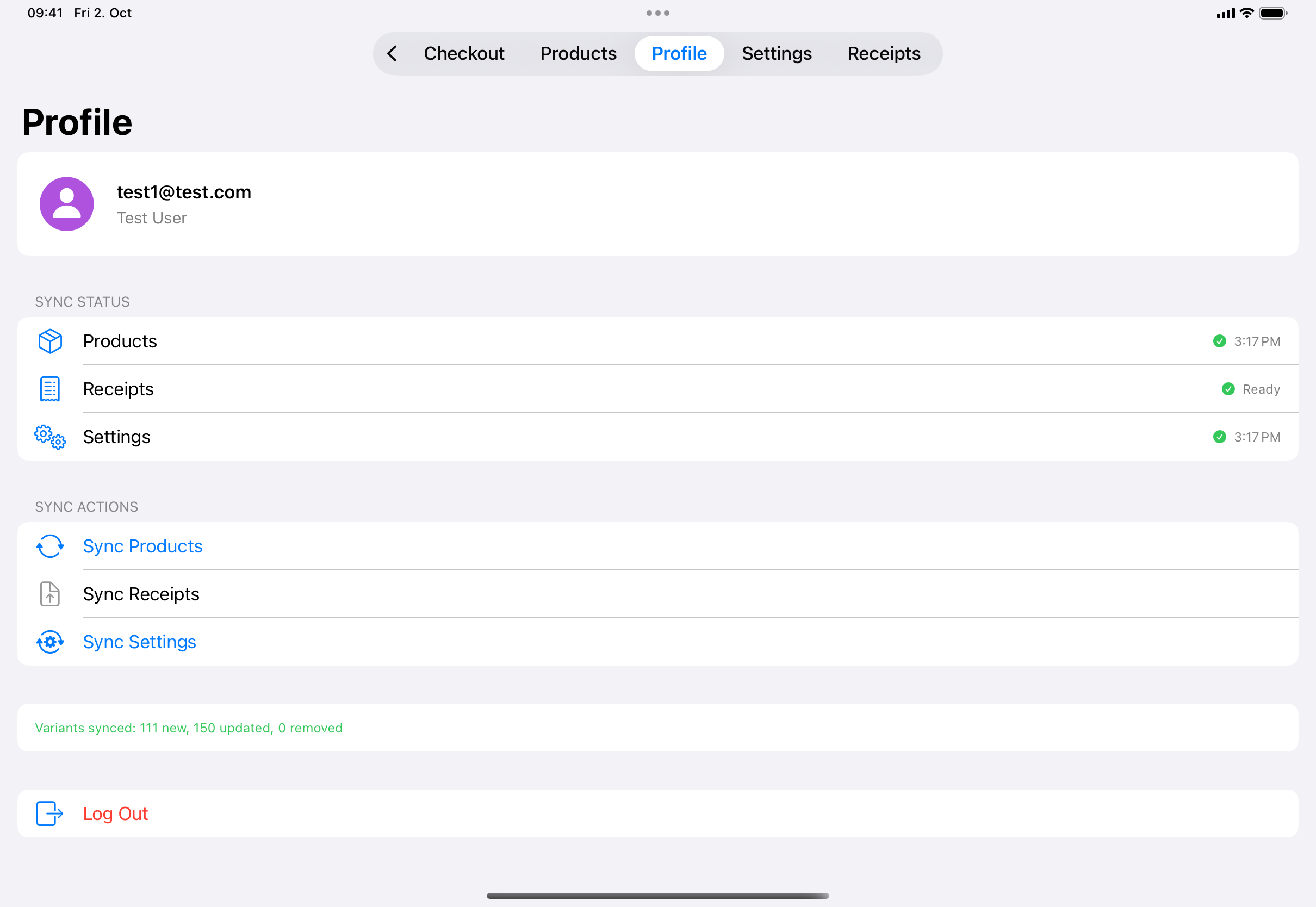Image resolution: width=1316 pixels, height=907 pixels.
Task: Tap the cellular signal bars icon
Action: [x=1226, y=13]
